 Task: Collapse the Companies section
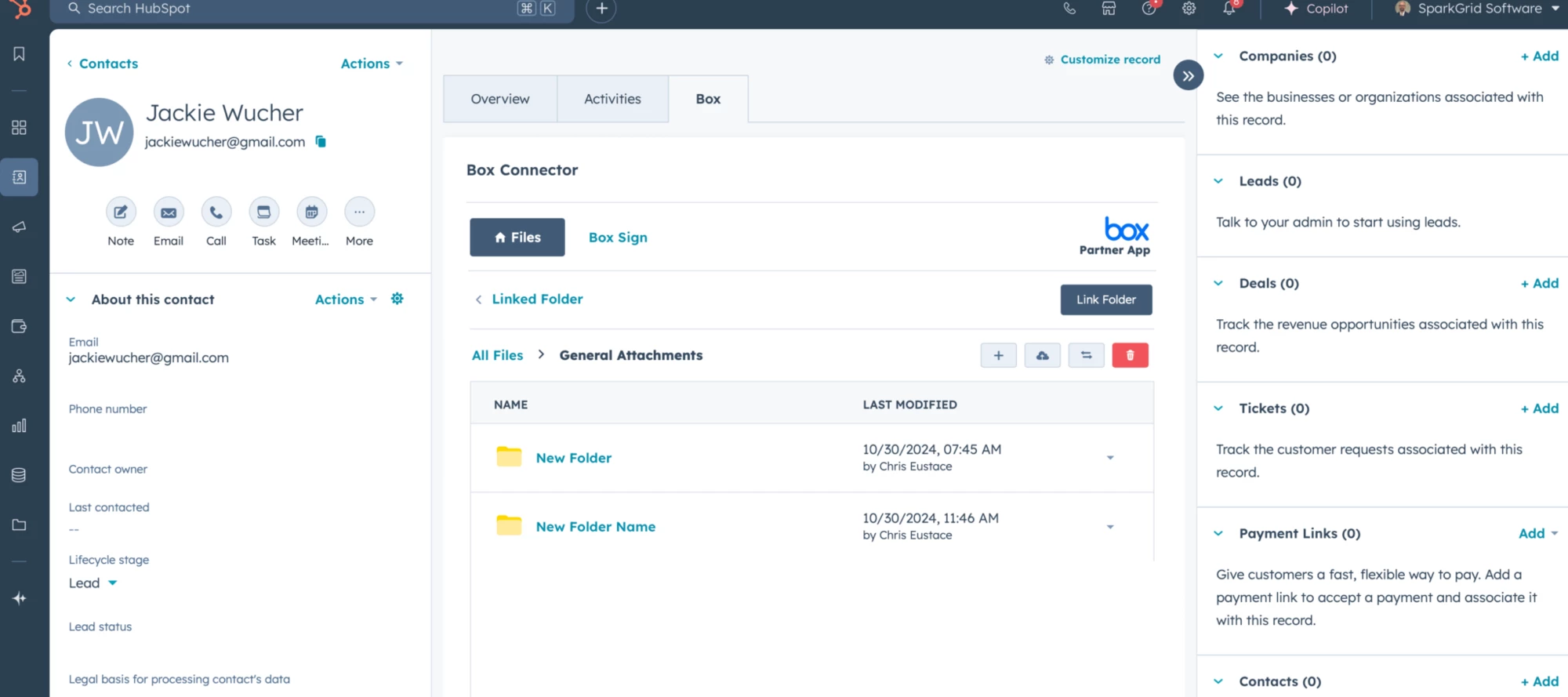pyautogui.click(x=1218, y=56)
